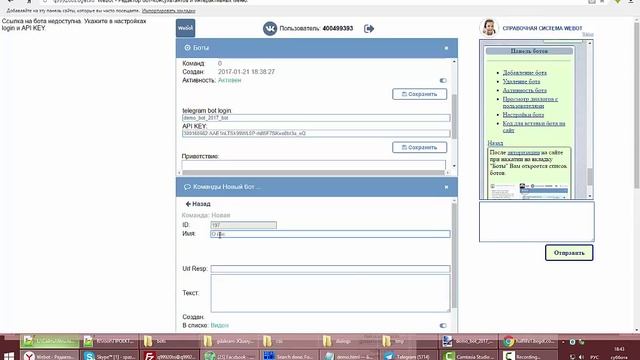Screen dimensions: 640x360
Task: Click the Боты panel scroll-up arrow
Action: point(454,62)
